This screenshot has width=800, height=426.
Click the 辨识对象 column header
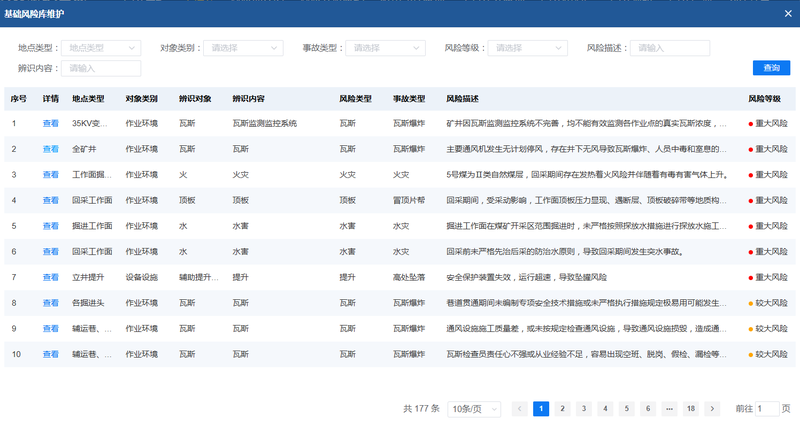click(195, 99)
